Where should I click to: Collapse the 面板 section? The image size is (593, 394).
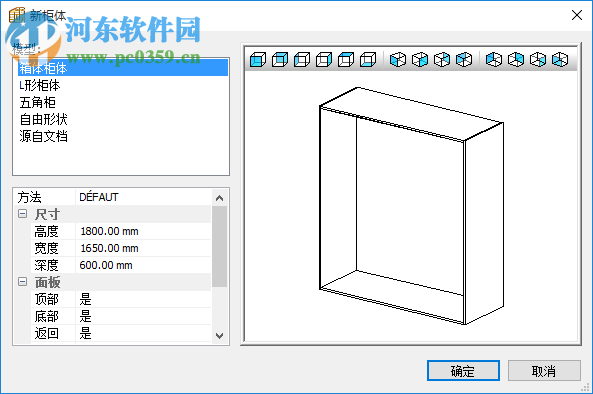[23, 282]
